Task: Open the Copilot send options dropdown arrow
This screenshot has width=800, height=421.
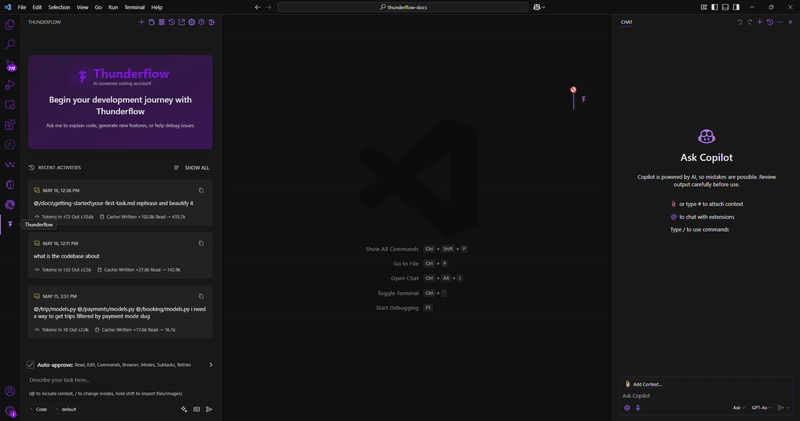Action: pyautogui.click(x=788, y=408)
